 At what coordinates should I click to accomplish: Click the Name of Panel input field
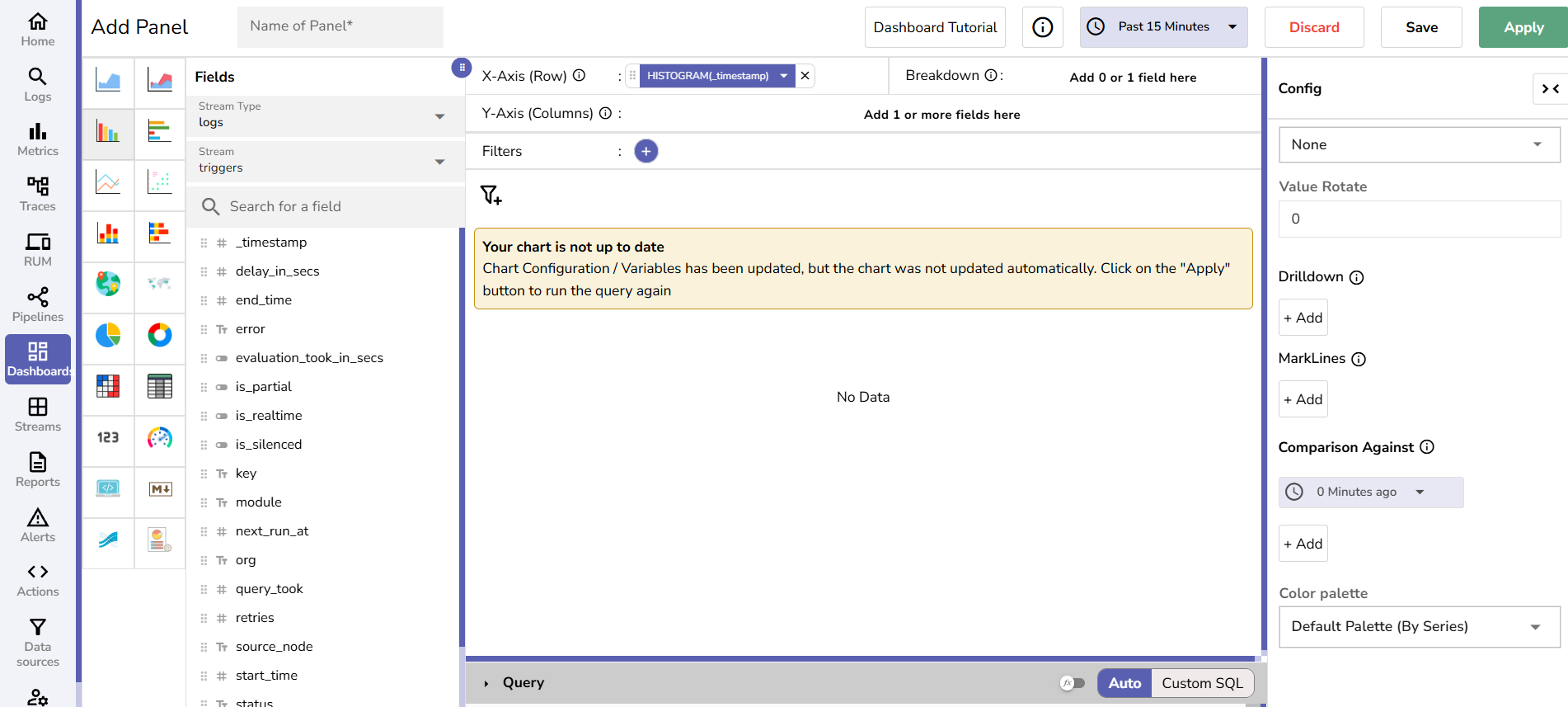[x=340, y=26]
